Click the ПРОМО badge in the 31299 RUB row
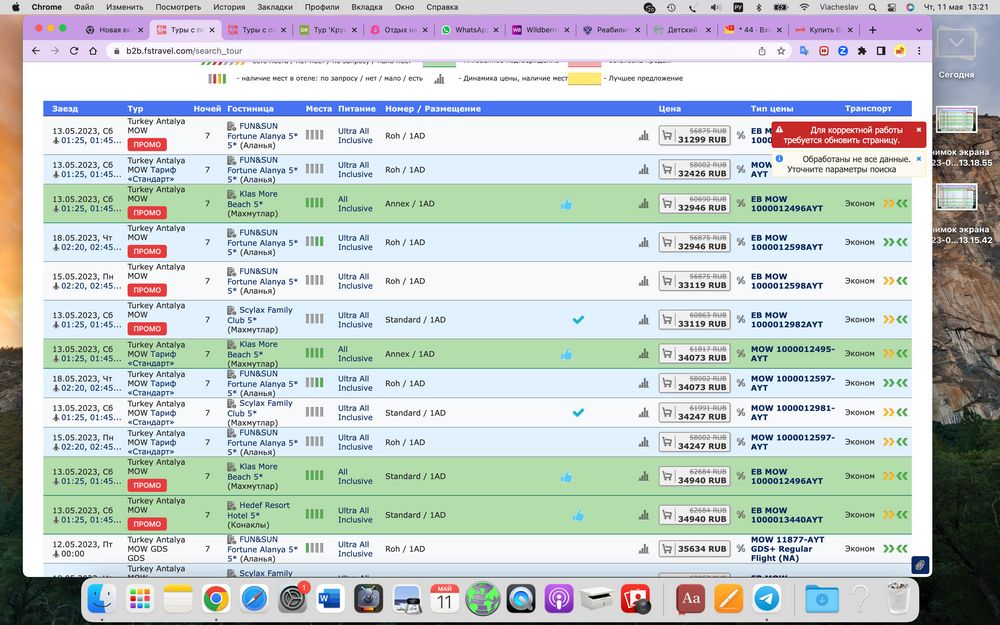 click(147, 145)
